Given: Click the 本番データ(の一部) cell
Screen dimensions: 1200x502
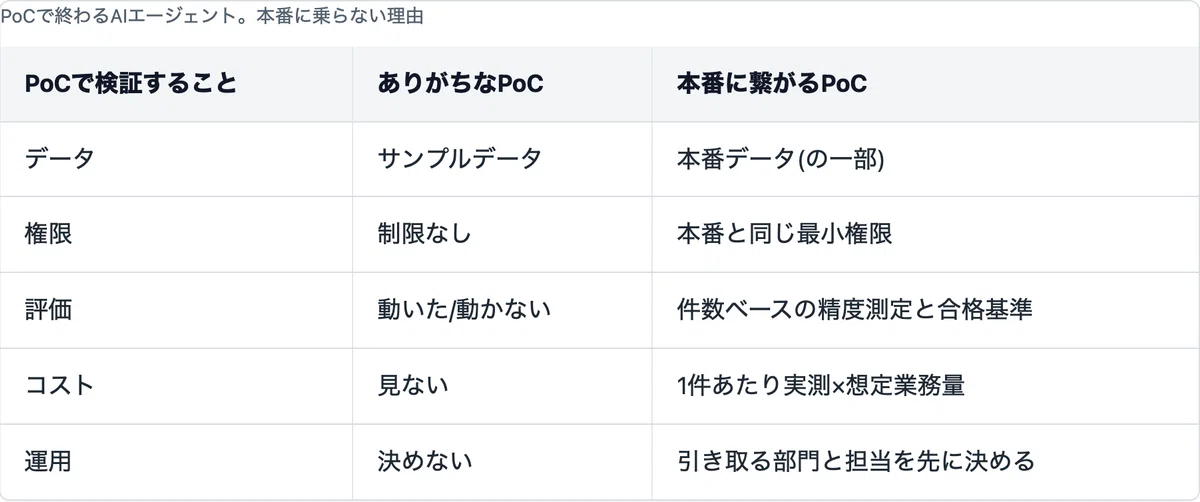Looking at the screenshot, I should pos(780,158).
